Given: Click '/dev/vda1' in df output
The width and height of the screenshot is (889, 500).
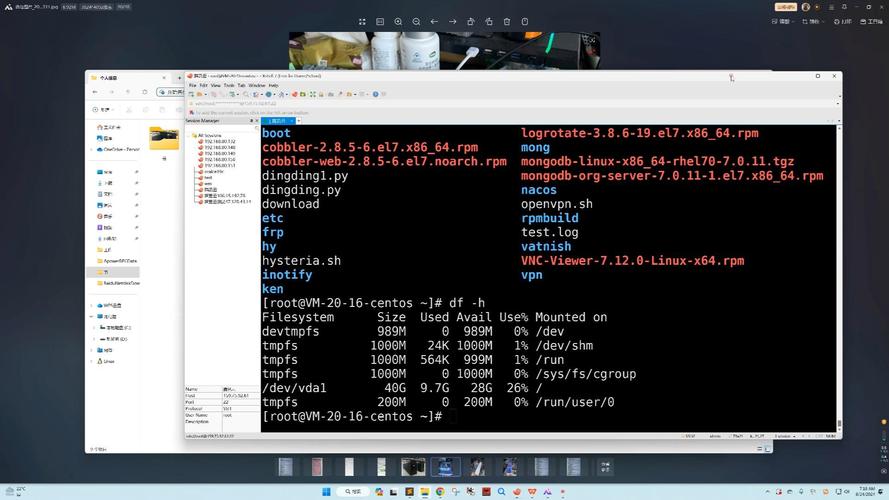Looking at the screenshot, I should pyautogui.click(x=294, y=388).
